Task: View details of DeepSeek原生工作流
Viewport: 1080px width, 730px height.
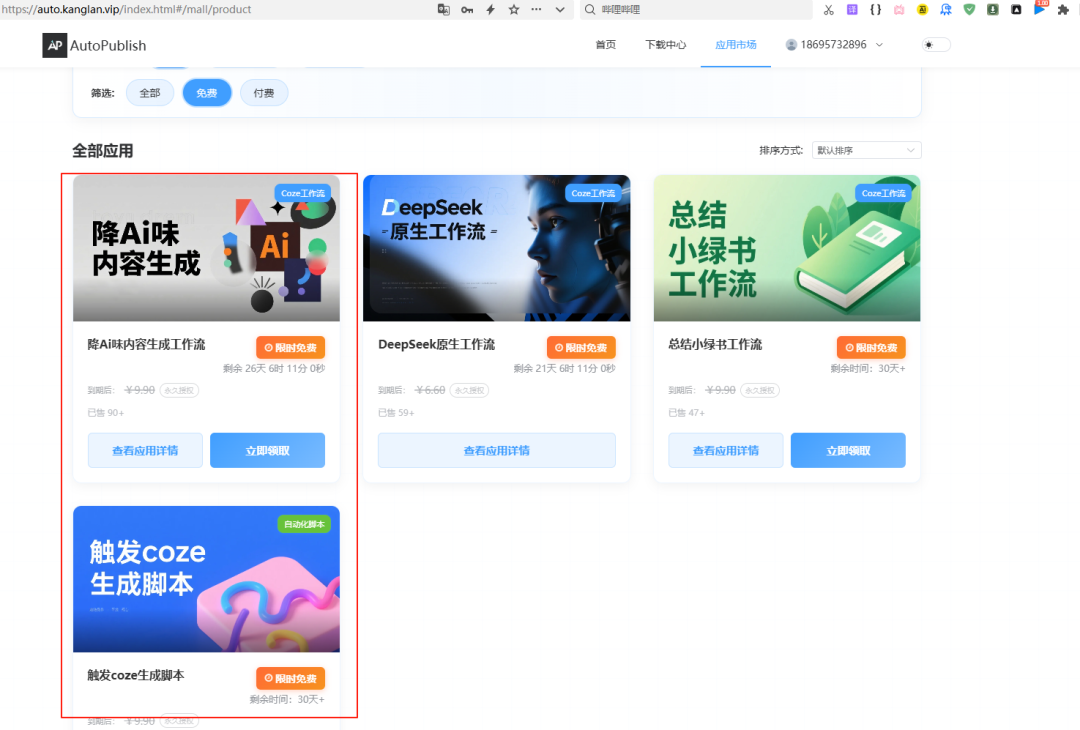Action: point(497,450)
